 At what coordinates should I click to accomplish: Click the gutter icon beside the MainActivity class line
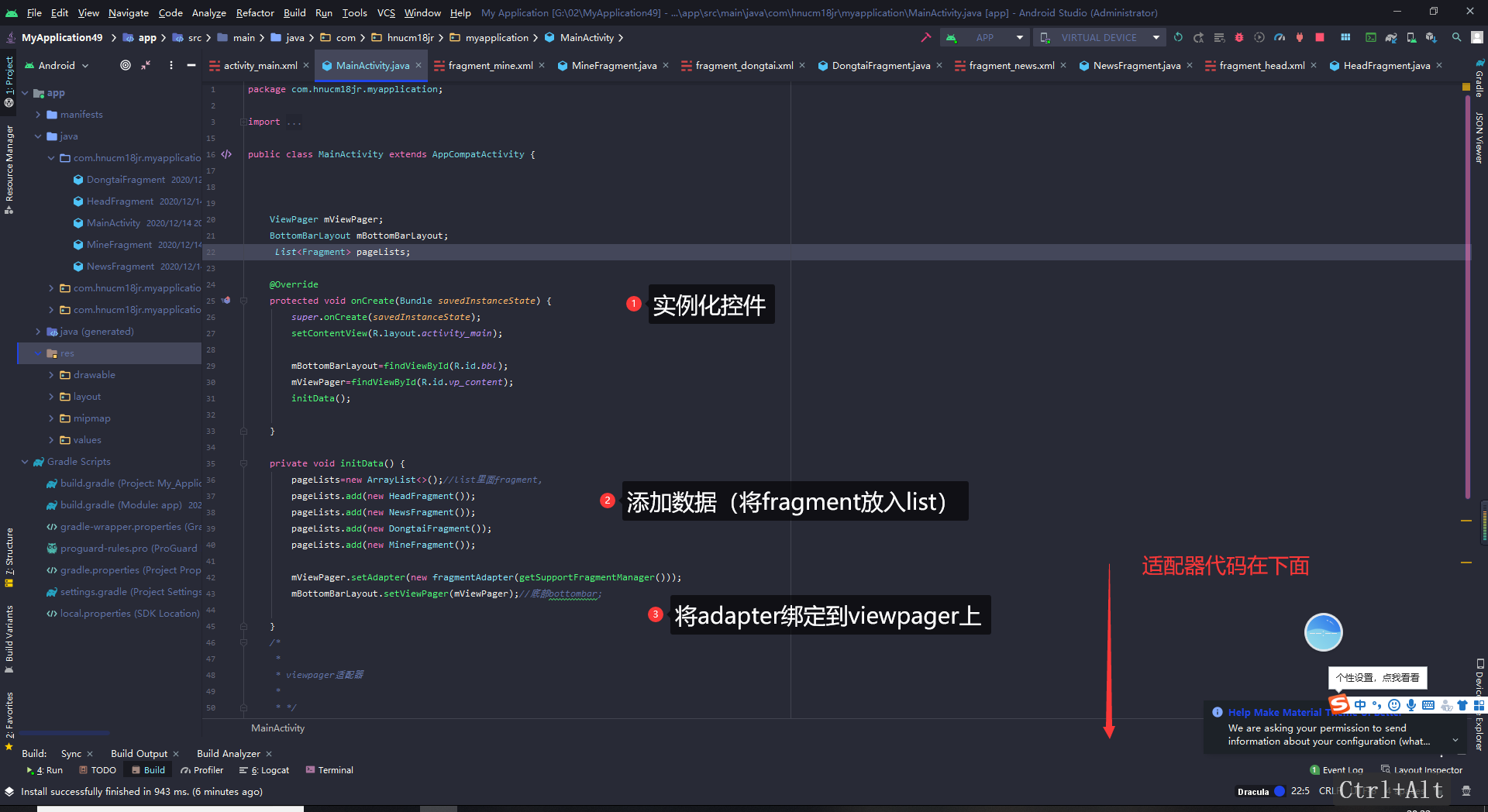coord(226,154)
